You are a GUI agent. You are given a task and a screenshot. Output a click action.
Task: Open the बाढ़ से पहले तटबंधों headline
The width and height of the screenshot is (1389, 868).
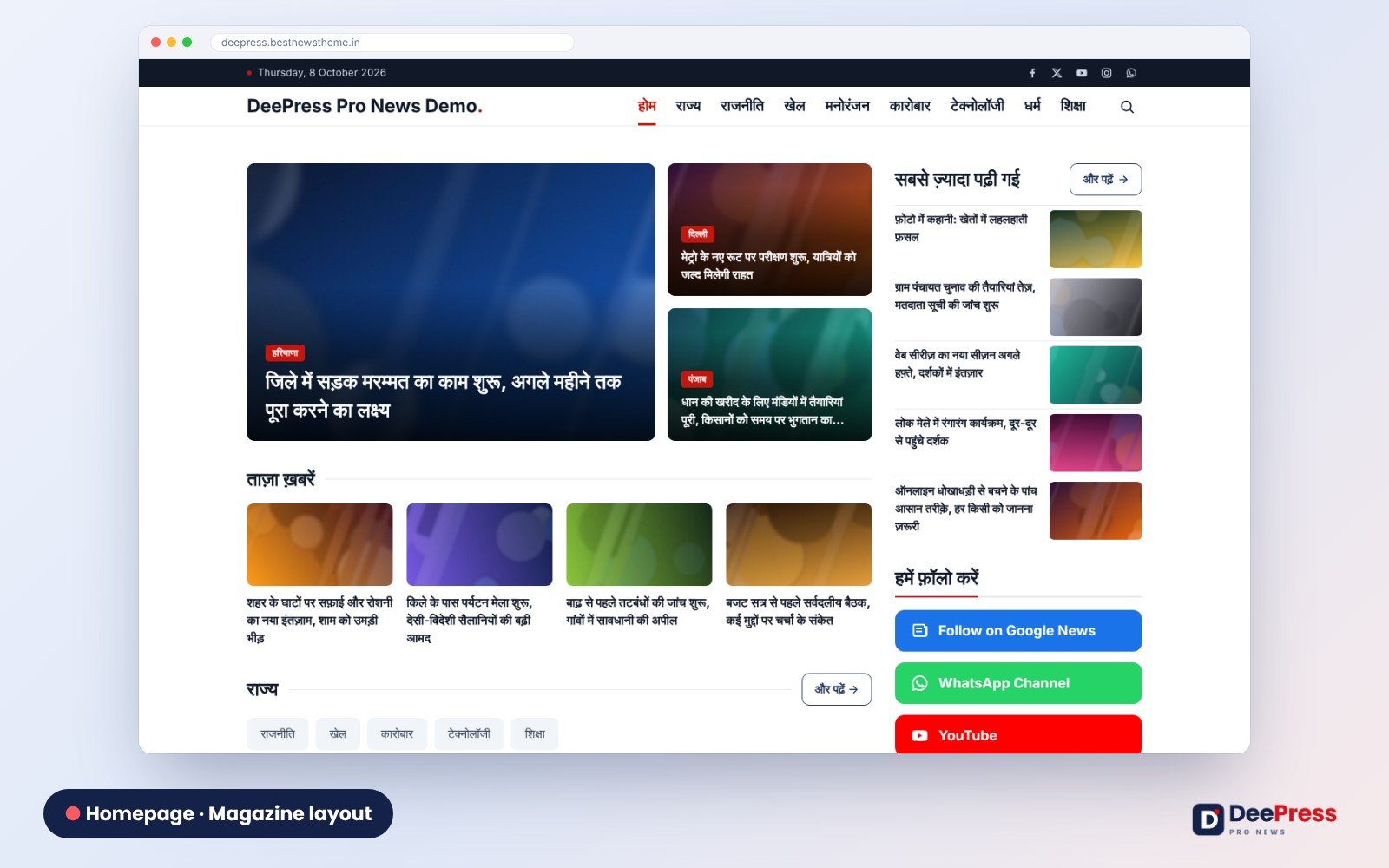coord(638,612)
